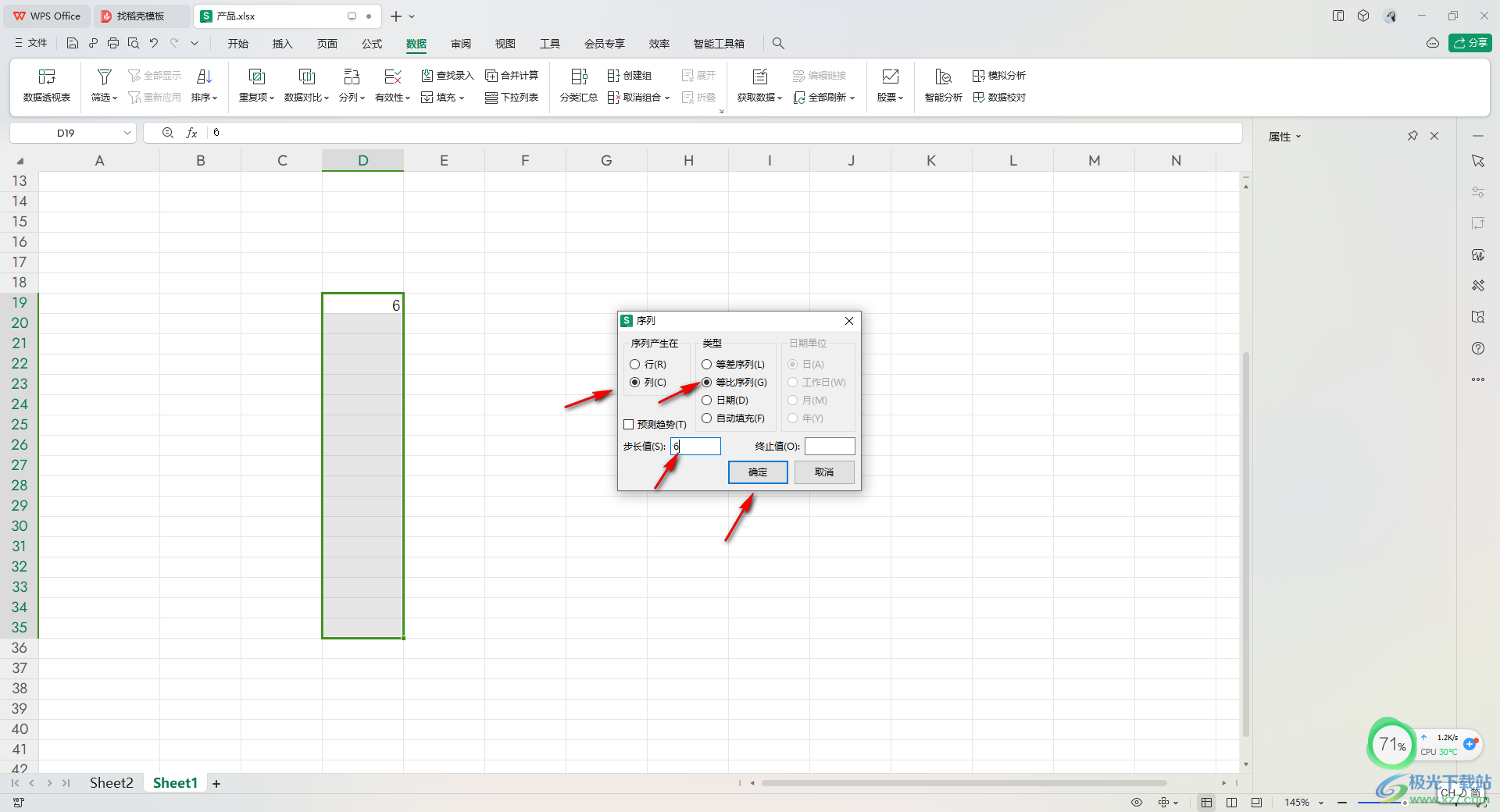
Task: Click What-If Analysis (模拟分析)
Action: 999,76
